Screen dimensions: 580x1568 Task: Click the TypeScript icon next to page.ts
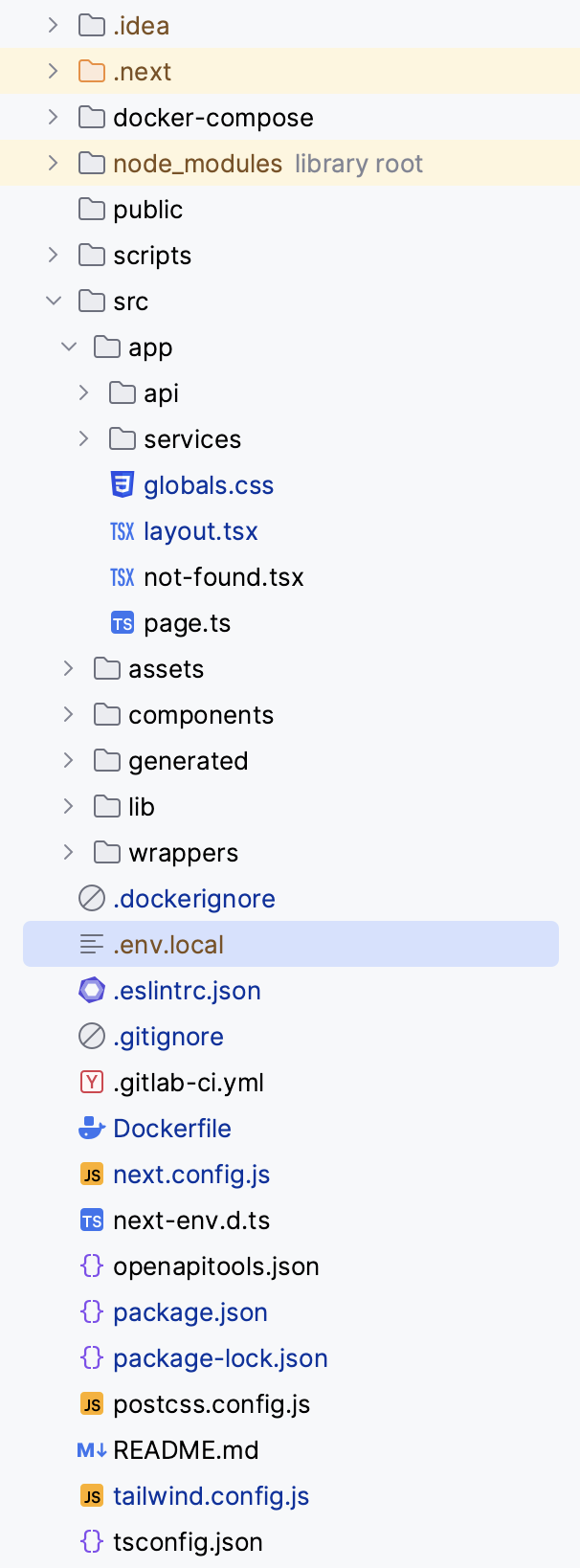click(x=122, y=622)
